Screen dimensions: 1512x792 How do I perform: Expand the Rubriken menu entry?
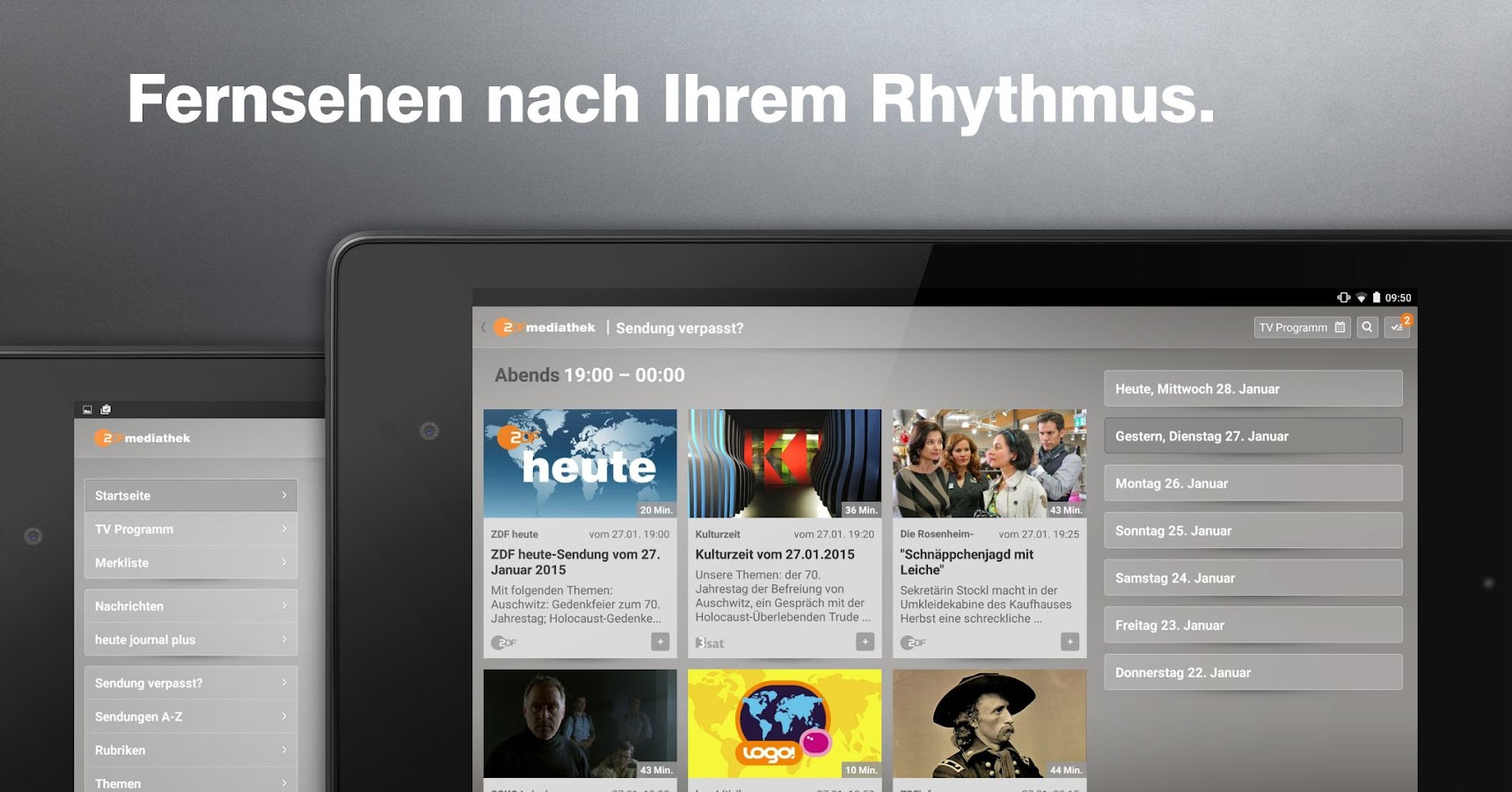(x=190, y=750)
